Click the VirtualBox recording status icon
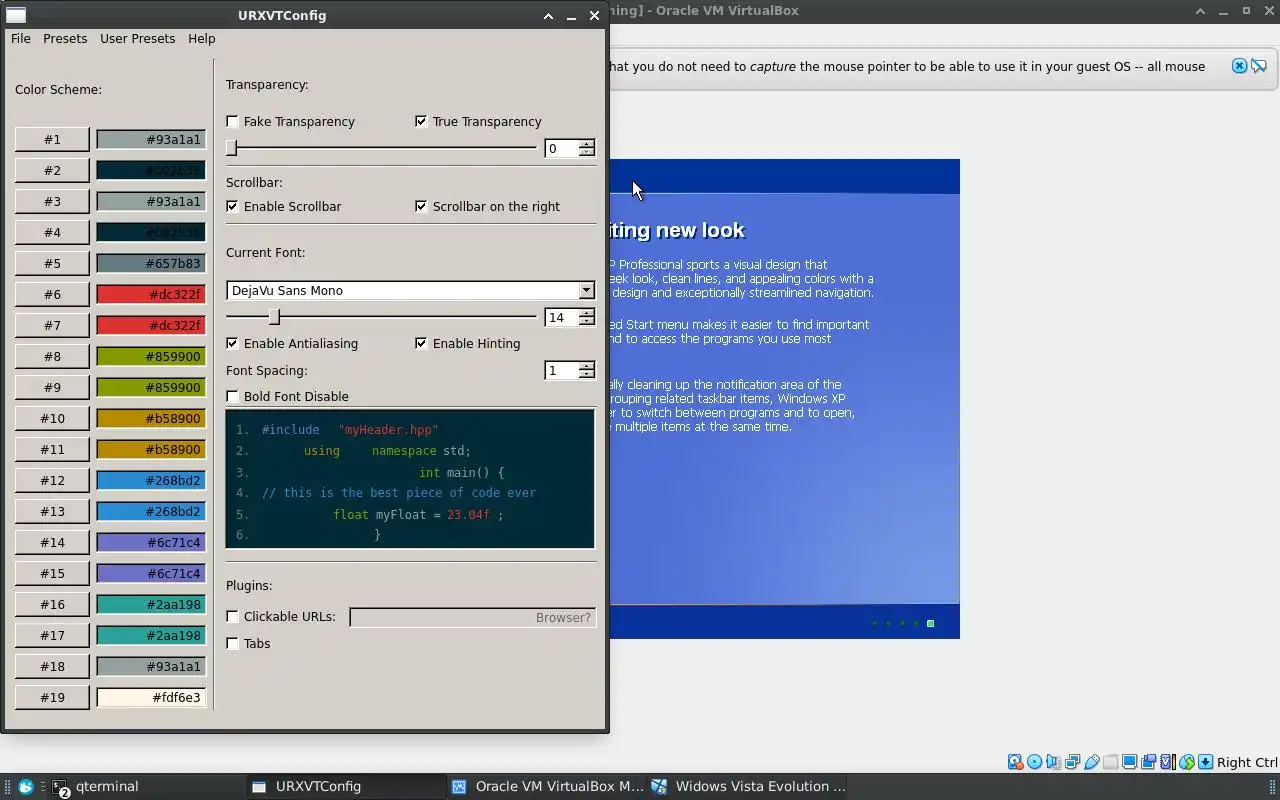The image size is (1280, 800). click(1148, 762)
